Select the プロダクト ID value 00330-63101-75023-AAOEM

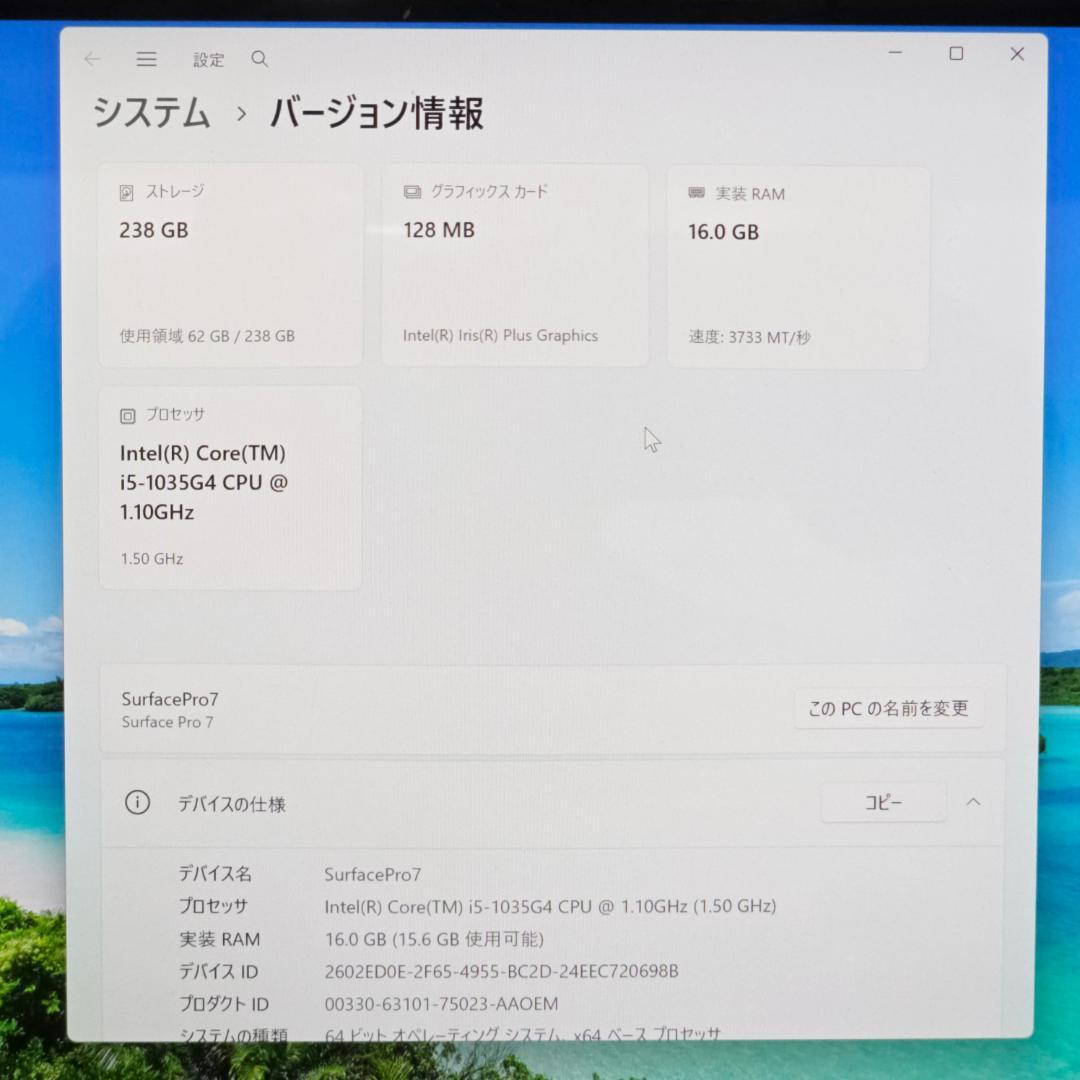click(x=441, y=1004)
